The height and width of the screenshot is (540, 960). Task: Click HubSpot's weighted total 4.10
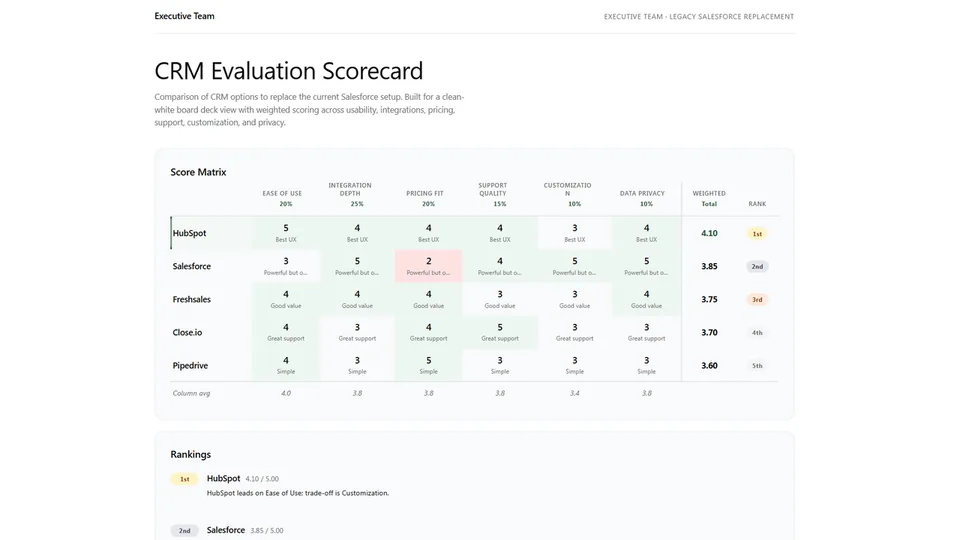709,233
